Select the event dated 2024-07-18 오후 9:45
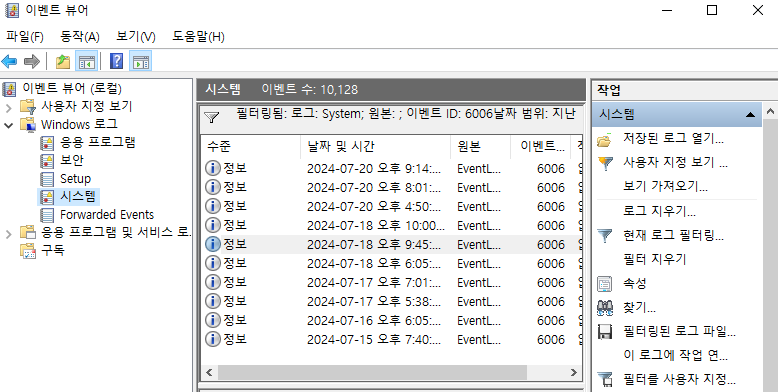778x392 pixels. tap(391, 245)
